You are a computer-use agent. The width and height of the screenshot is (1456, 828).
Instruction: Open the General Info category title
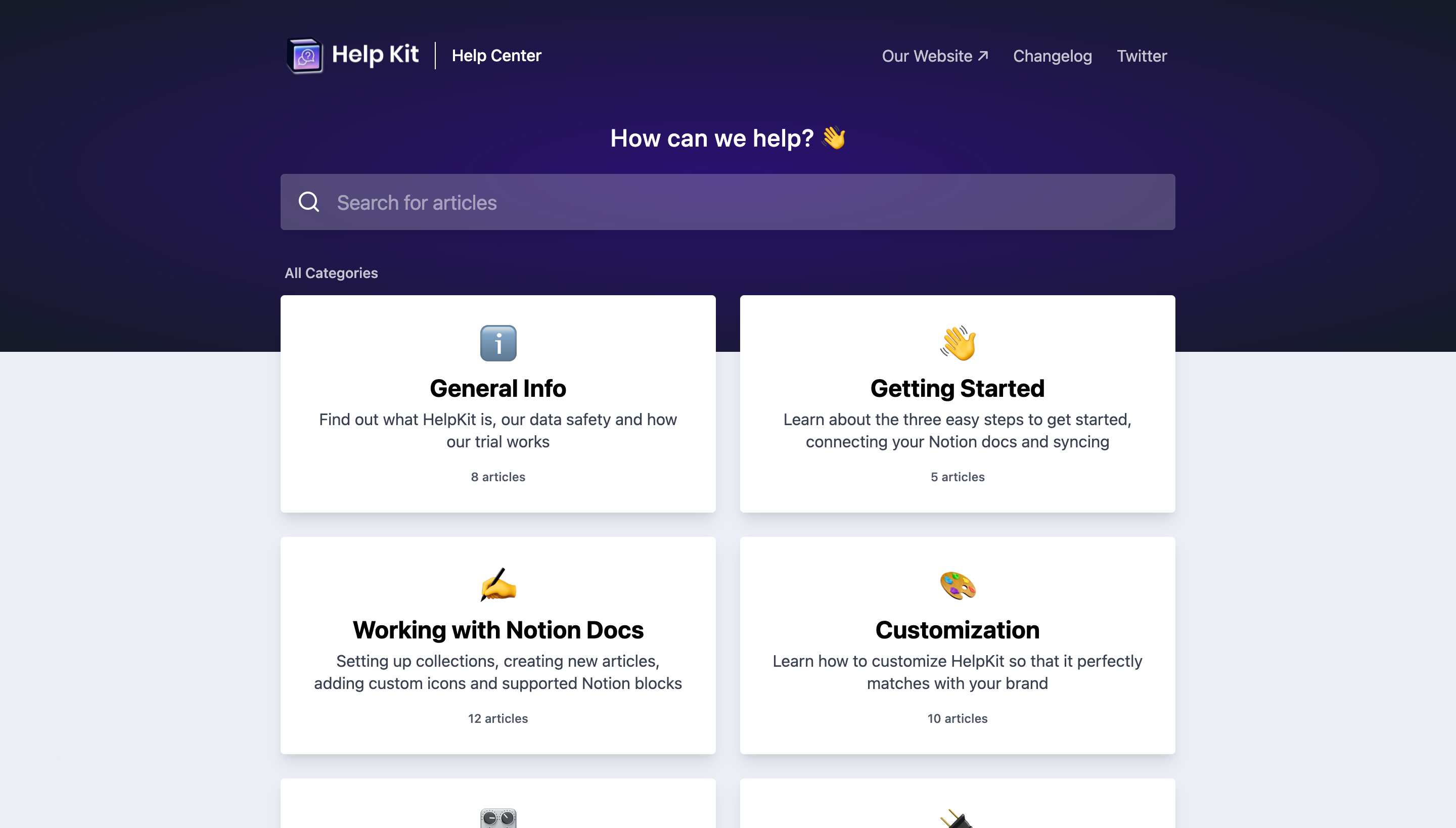click(497, 388)
